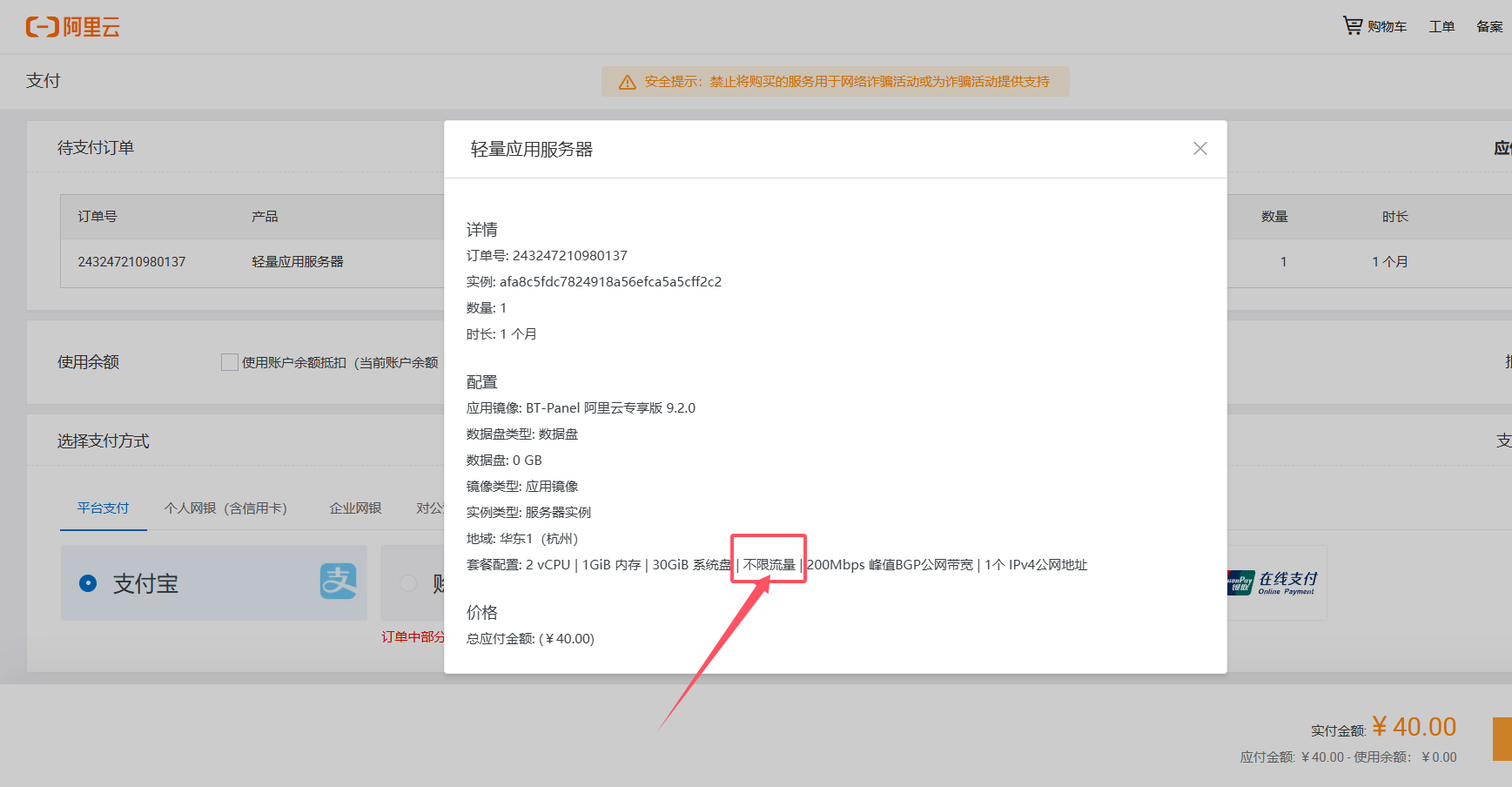The height and width of the screenshot is (787, 1512).
Task: Click the instance ID afa8c5fdc7824918a56efca5a5cff2c2
Action: 610,282
